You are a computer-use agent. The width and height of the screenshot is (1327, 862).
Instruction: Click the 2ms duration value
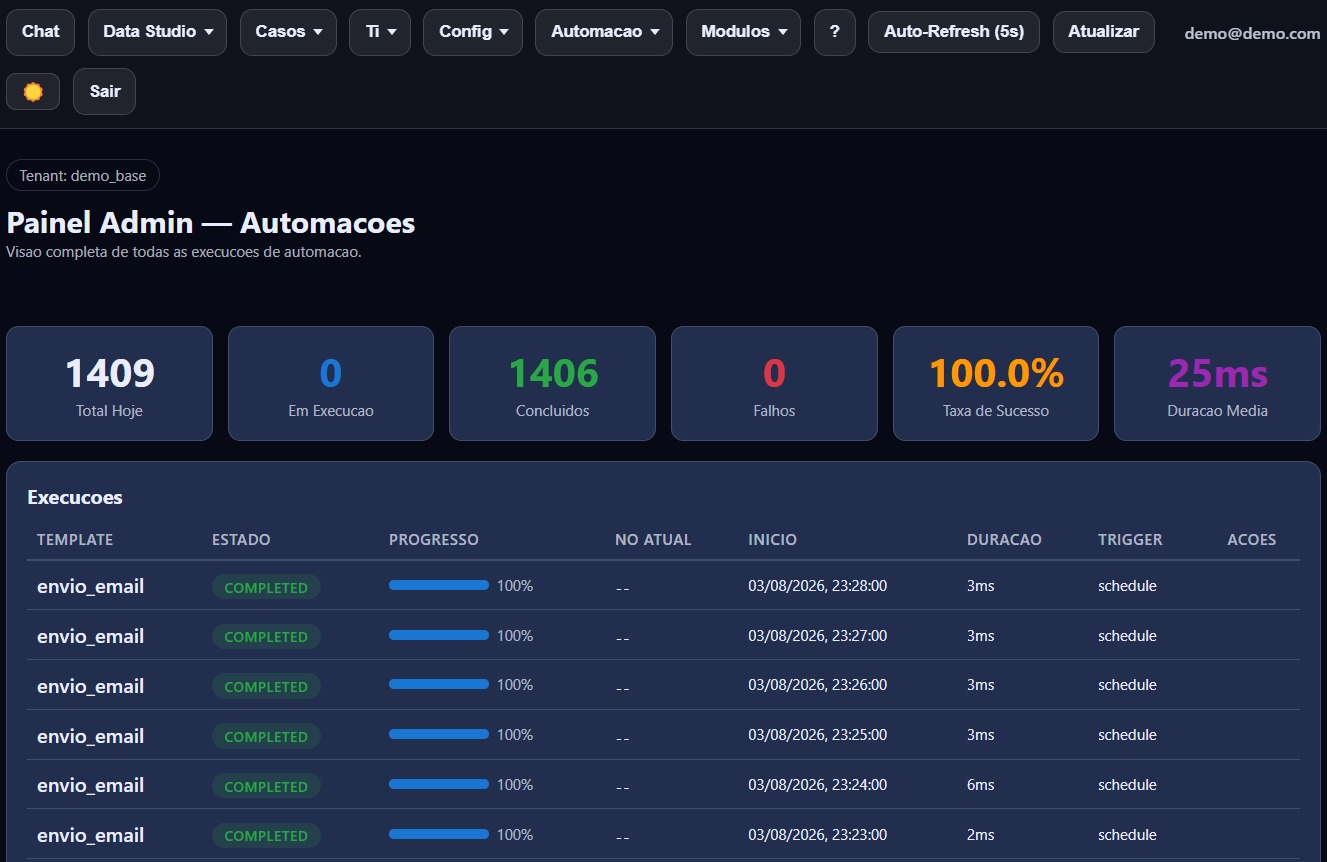point(981,835)
